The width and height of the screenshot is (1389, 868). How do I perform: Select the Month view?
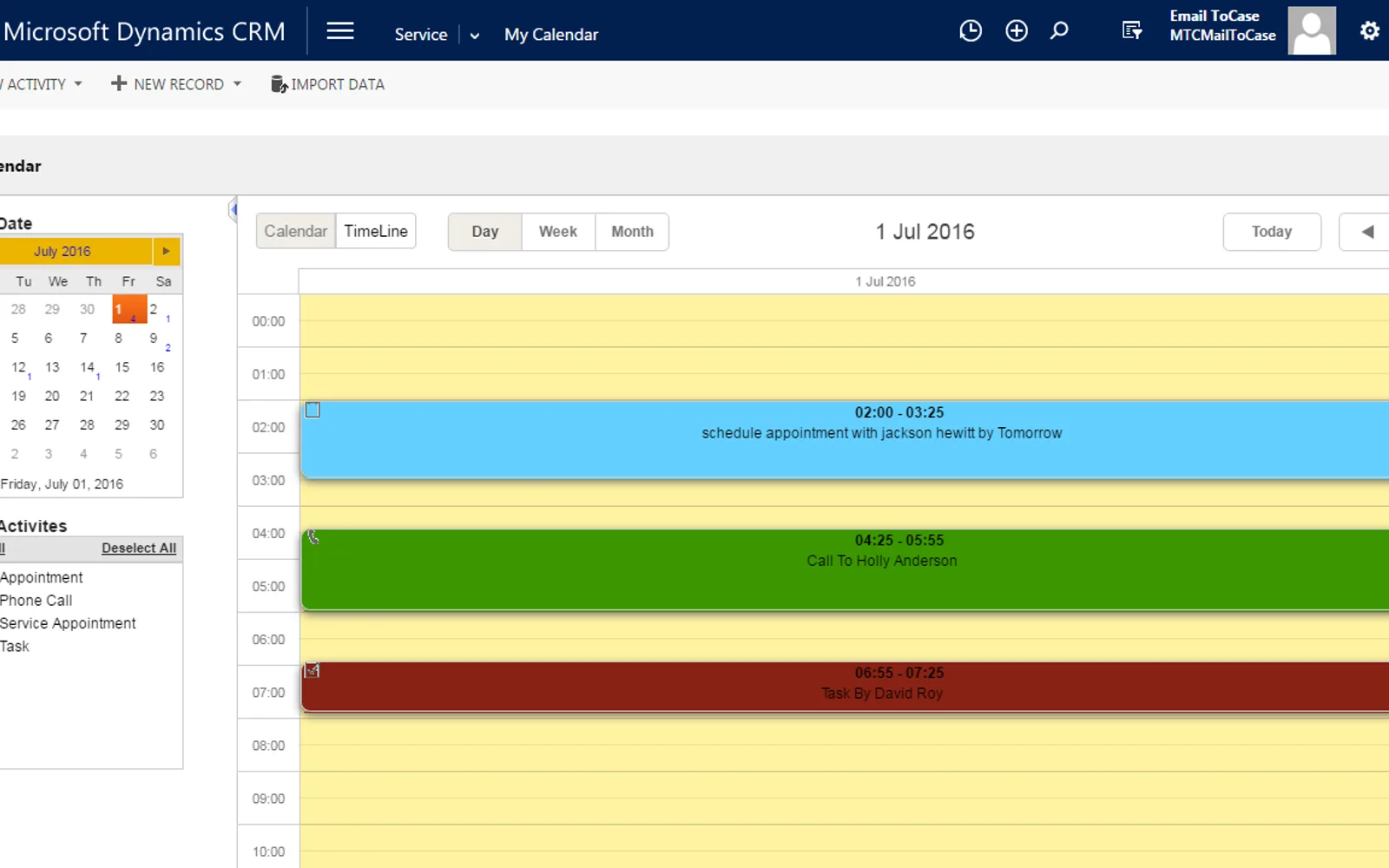(632, 232)
